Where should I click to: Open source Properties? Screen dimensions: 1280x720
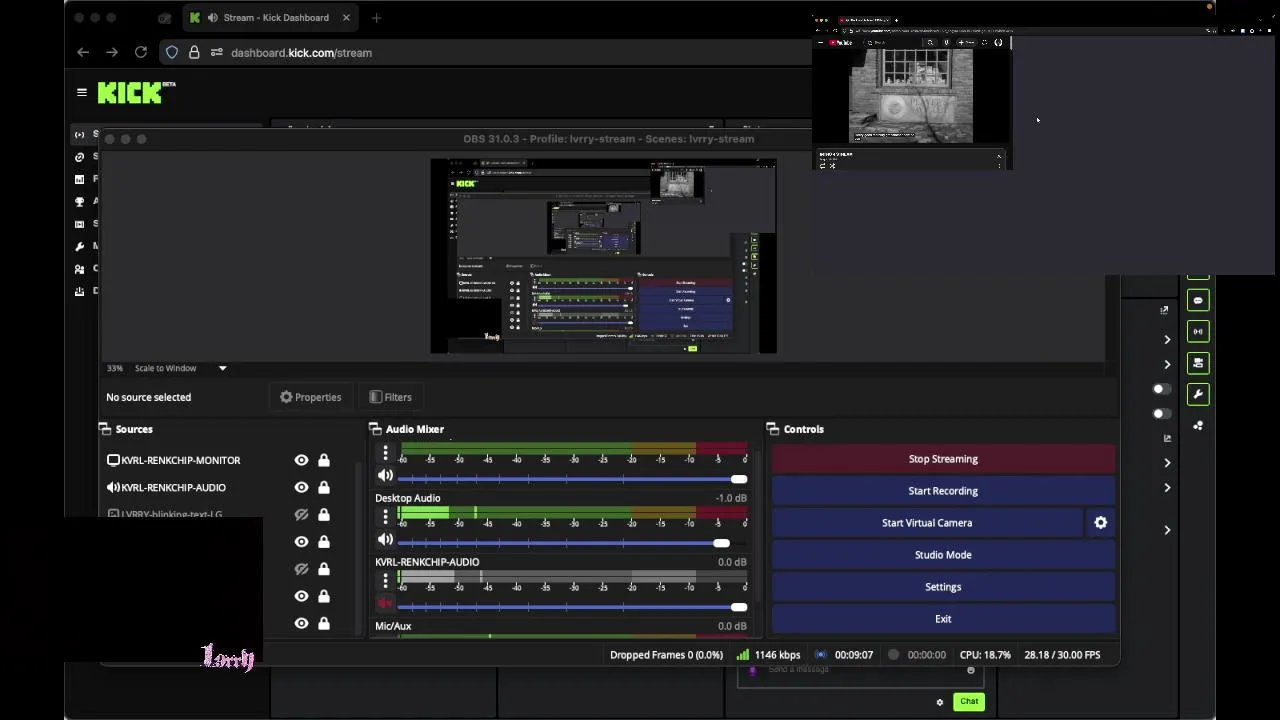pos(311,397)
